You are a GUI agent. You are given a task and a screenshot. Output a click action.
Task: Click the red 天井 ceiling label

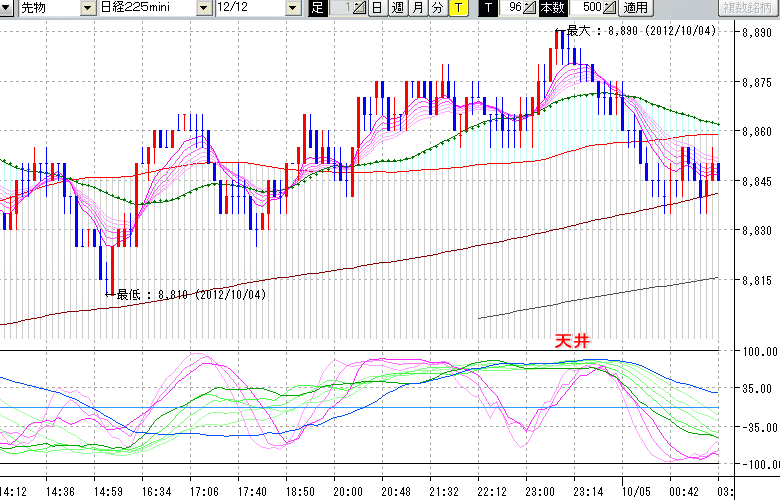(x=573, y=341)
